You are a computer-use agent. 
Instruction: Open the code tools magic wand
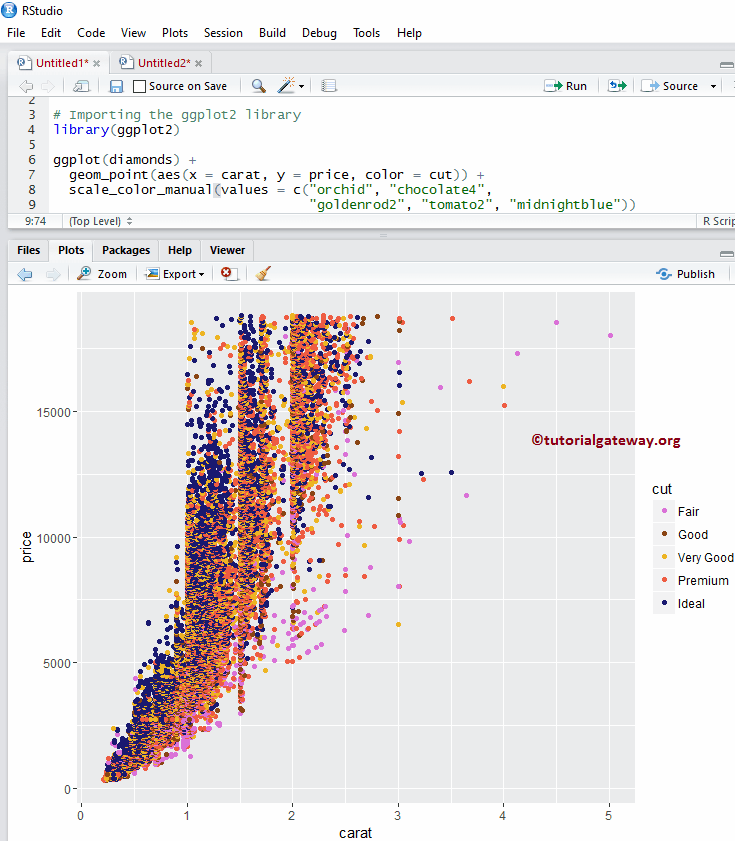tap(286, 85)
